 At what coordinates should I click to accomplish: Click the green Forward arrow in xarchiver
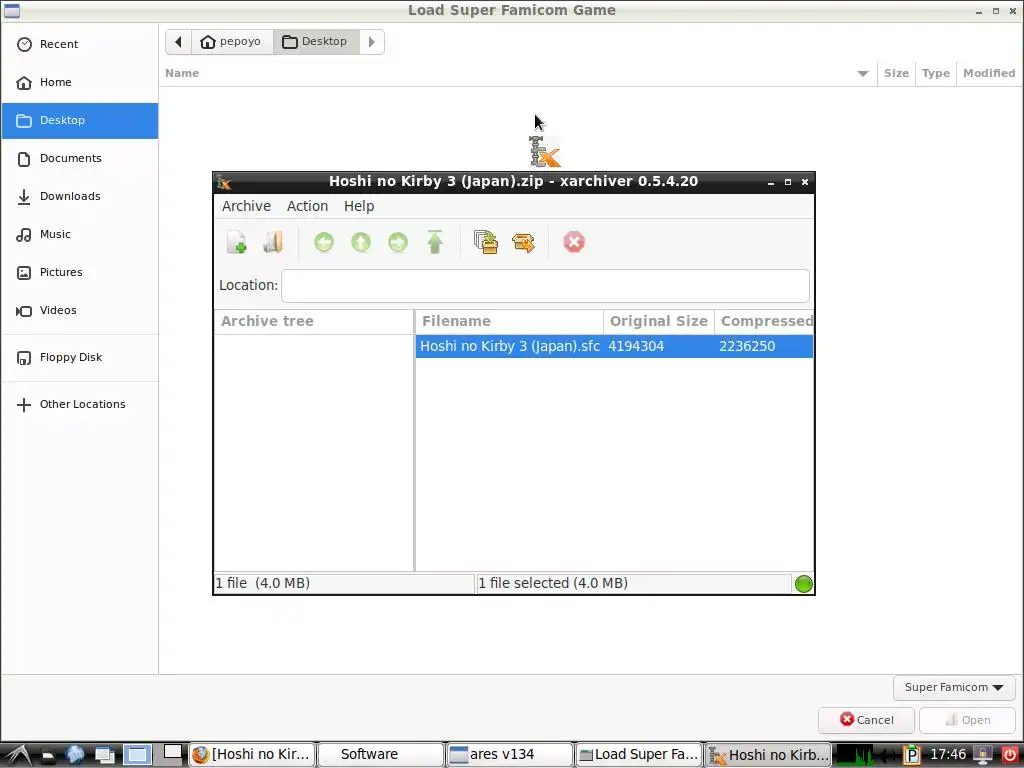(398, 242)
